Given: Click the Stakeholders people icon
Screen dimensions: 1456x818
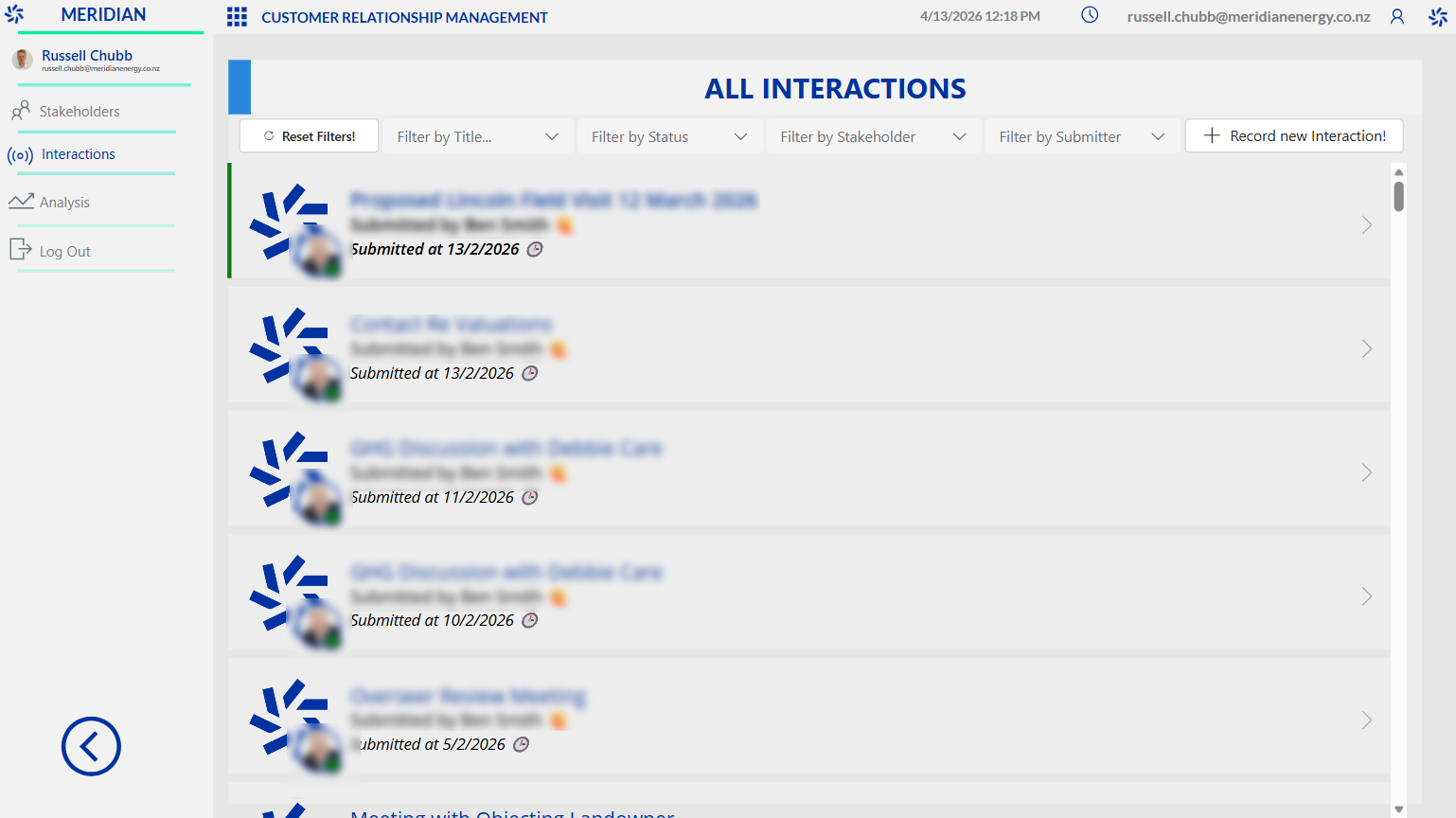Looking at the screenshot, I should (x=21, y=111).
